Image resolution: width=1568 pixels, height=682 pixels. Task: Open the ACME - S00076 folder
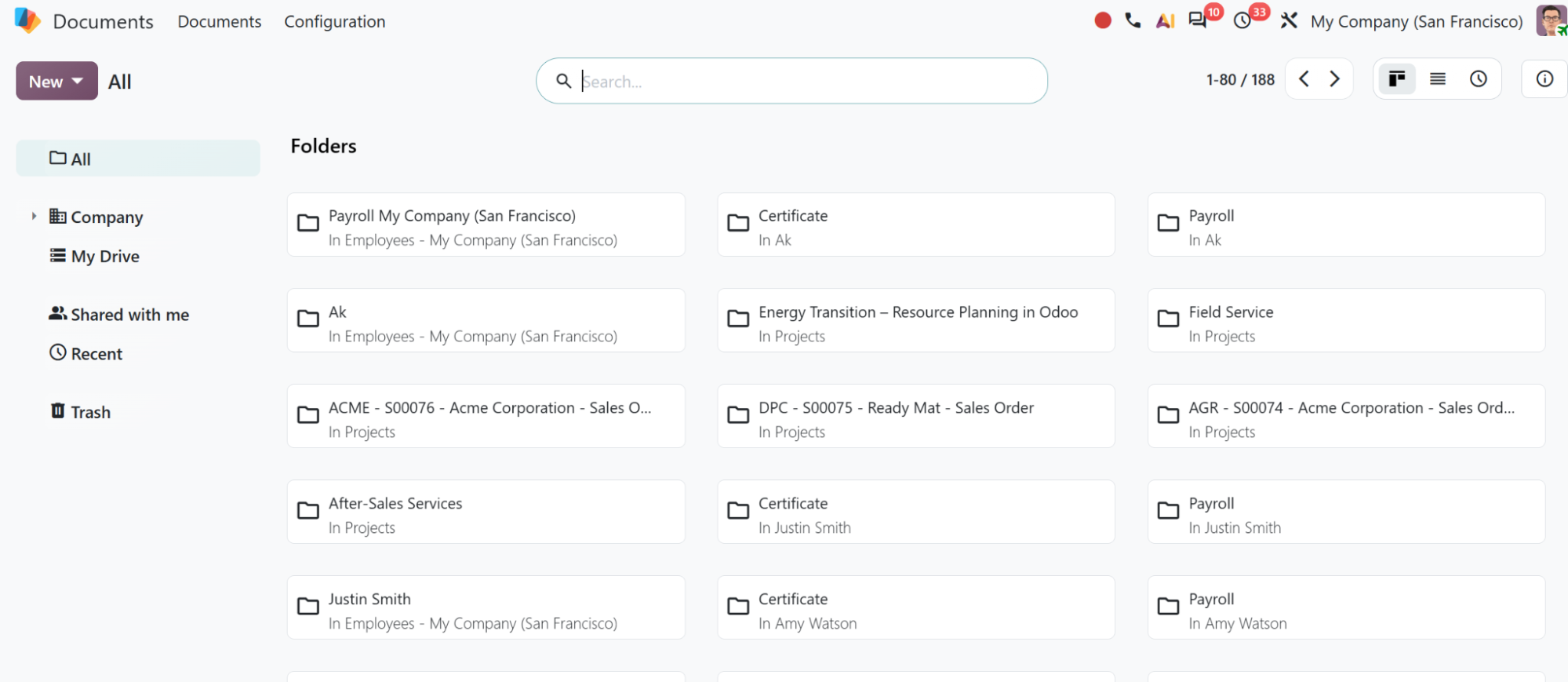(x=486, y=416)
